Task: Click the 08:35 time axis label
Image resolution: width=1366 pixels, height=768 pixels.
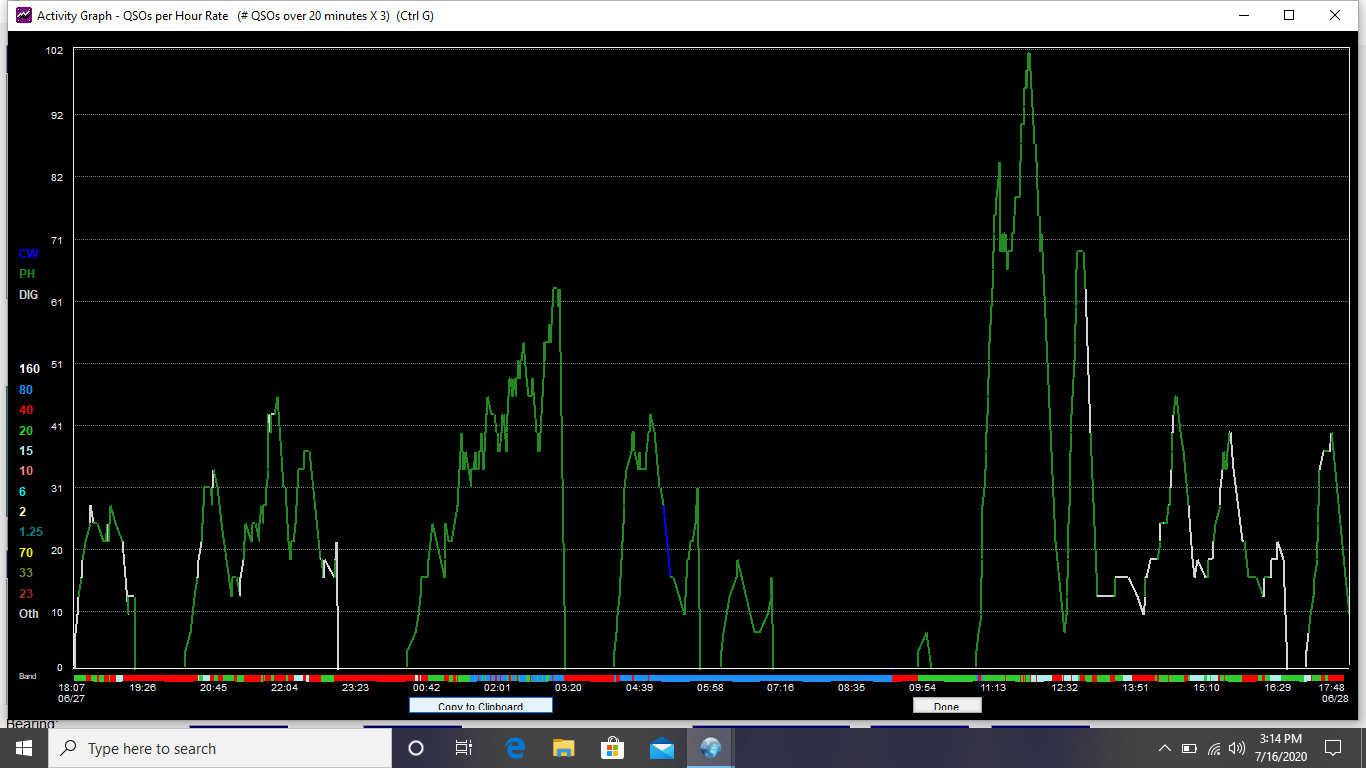Action: click(x=852, y=688)
